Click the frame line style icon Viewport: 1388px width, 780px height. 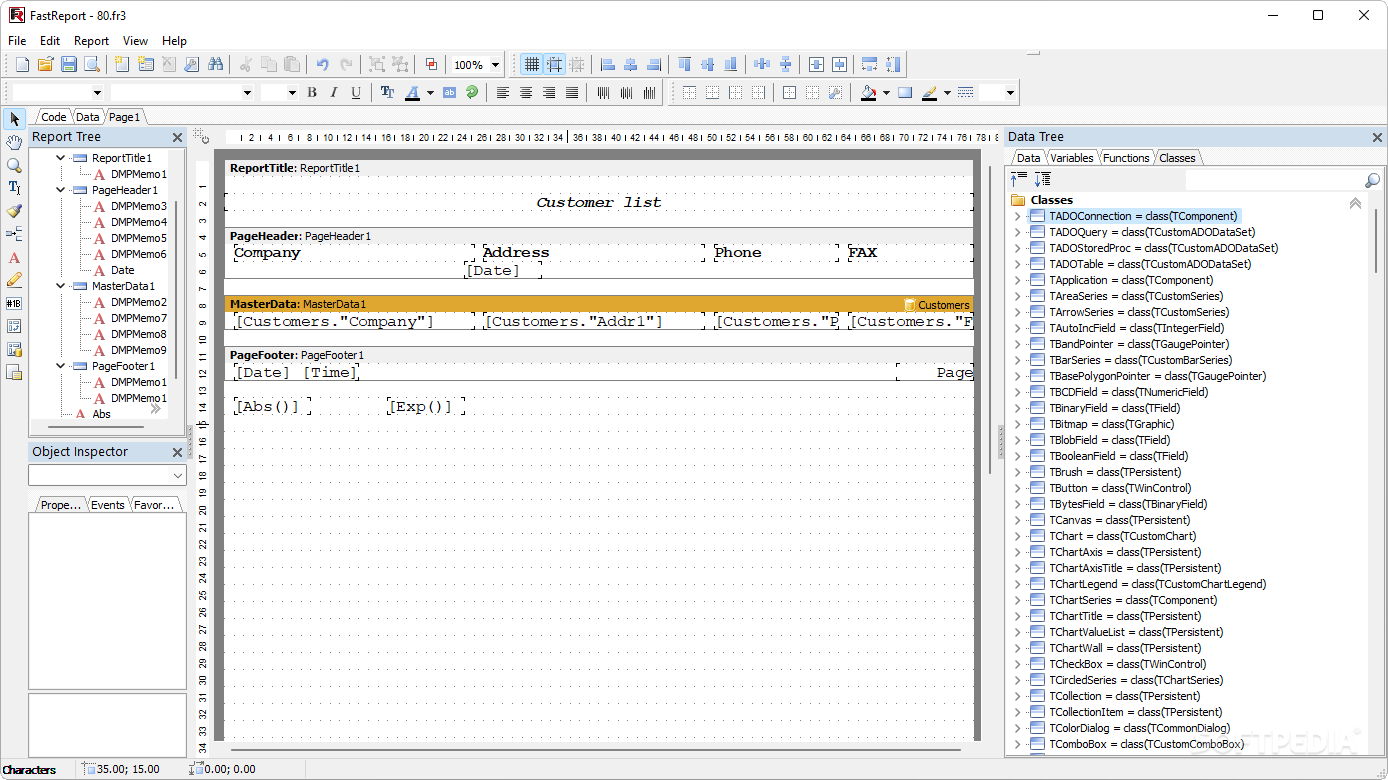[965, 92]
